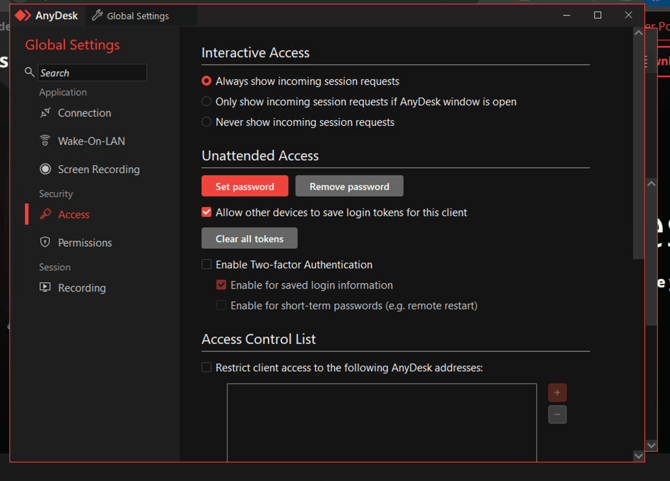Click the Session section label
This screenshot has width=670, height=481.
coord(55,267)
